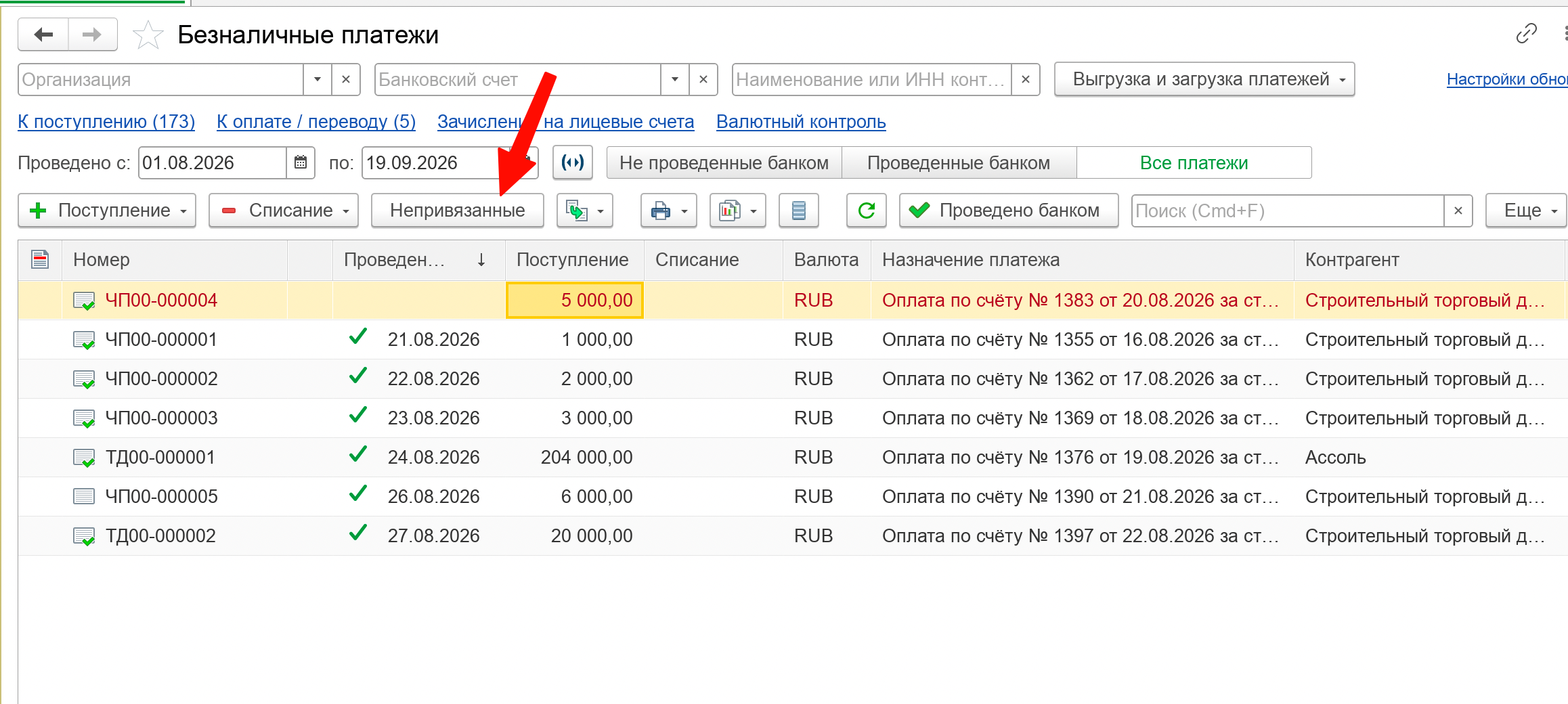The width and height of the screenshot is (1568, 704).
Task: Open the Еще menu
Action: (x=1527, y=211)
